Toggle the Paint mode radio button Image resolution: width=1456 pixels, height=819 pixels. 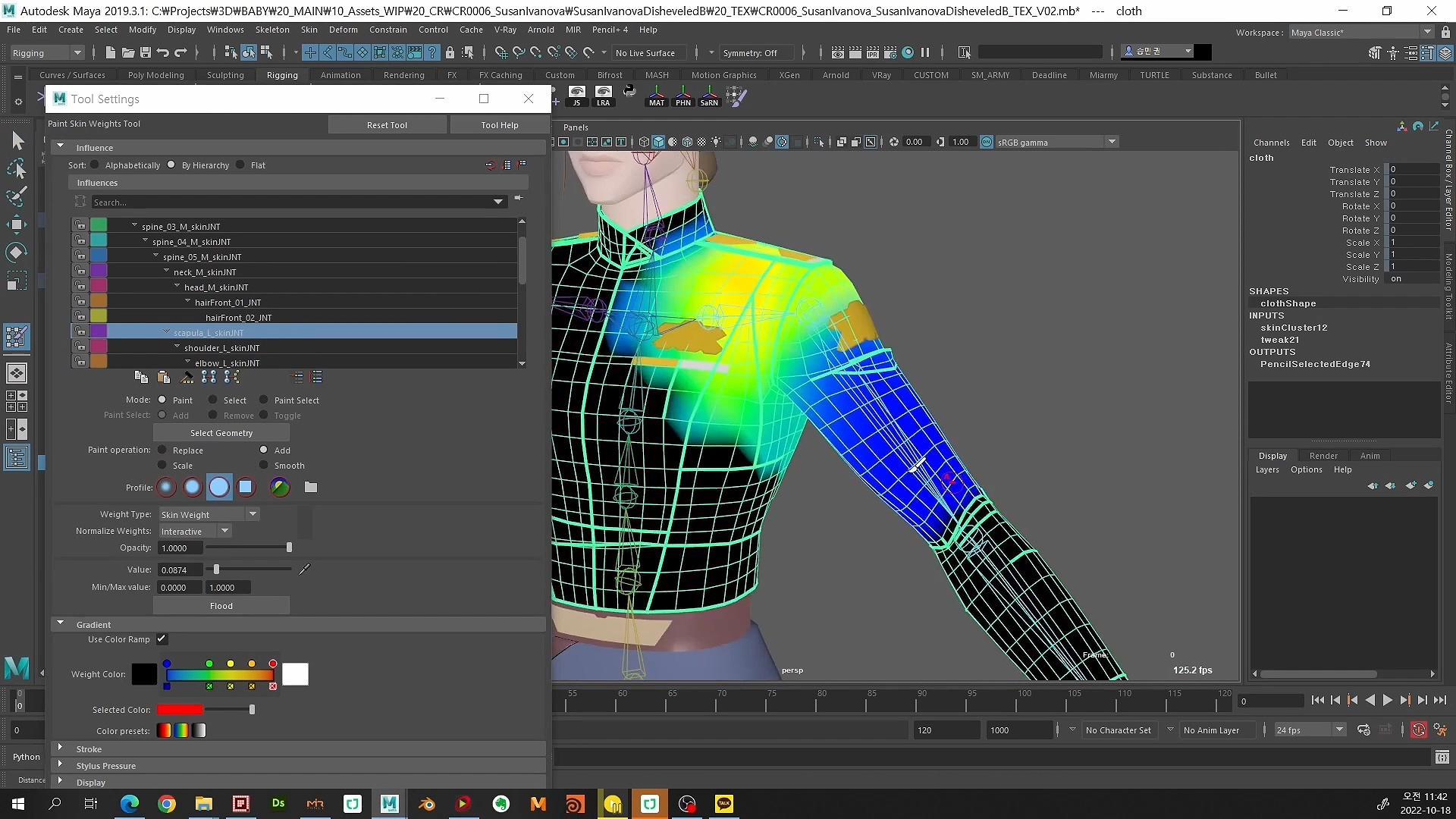162,399
